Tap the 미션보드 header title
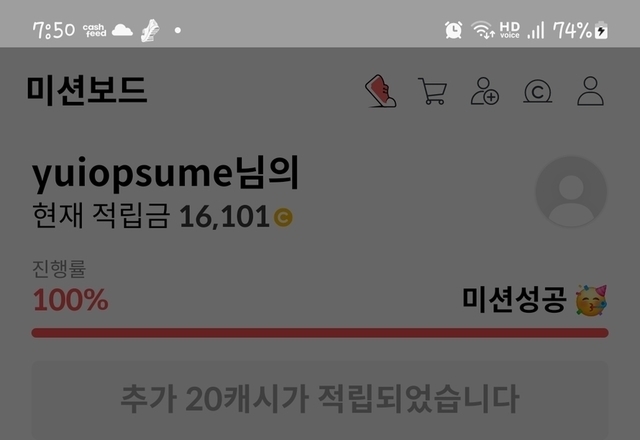This screenshot has height=440, width=640. coord(87,91)
